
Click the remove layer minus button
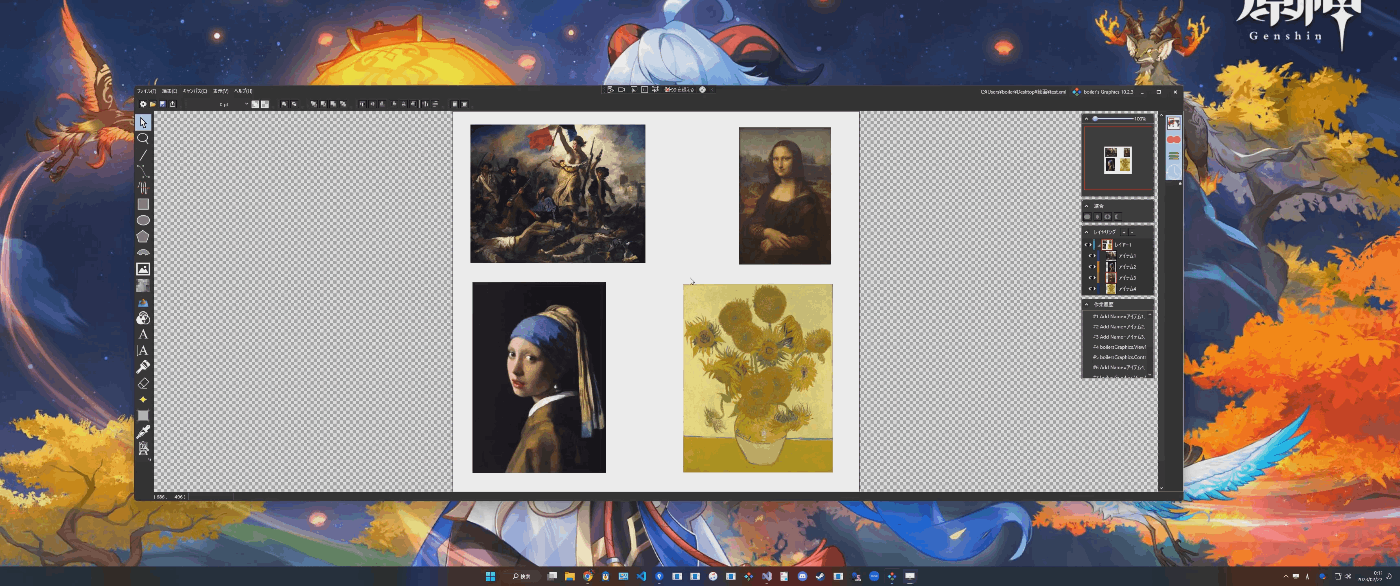click(x=1131, y=232)
